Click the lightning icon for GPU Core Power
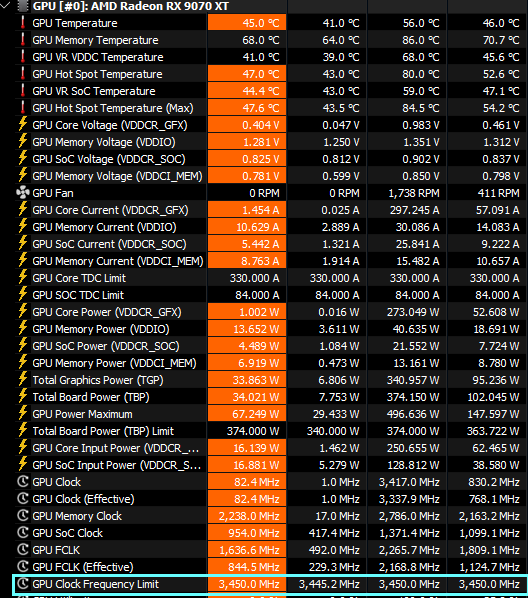This screenshot has width=528, height=598. 23,311
